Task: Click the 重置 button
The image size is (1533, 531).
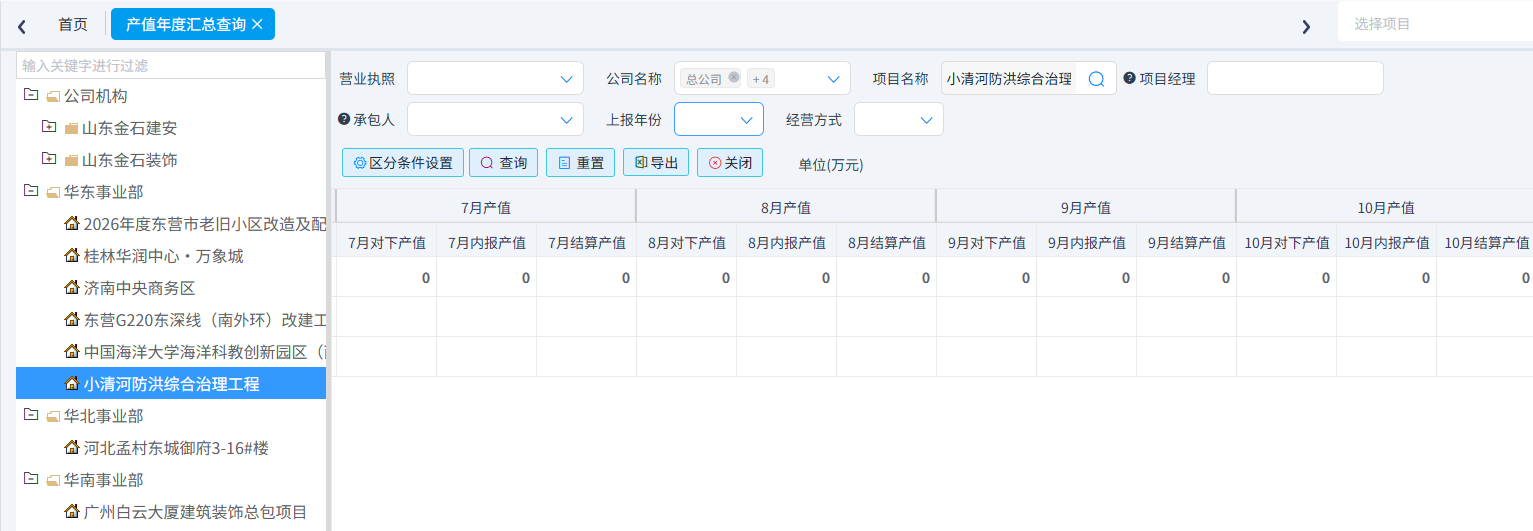Action: point(581,162)
